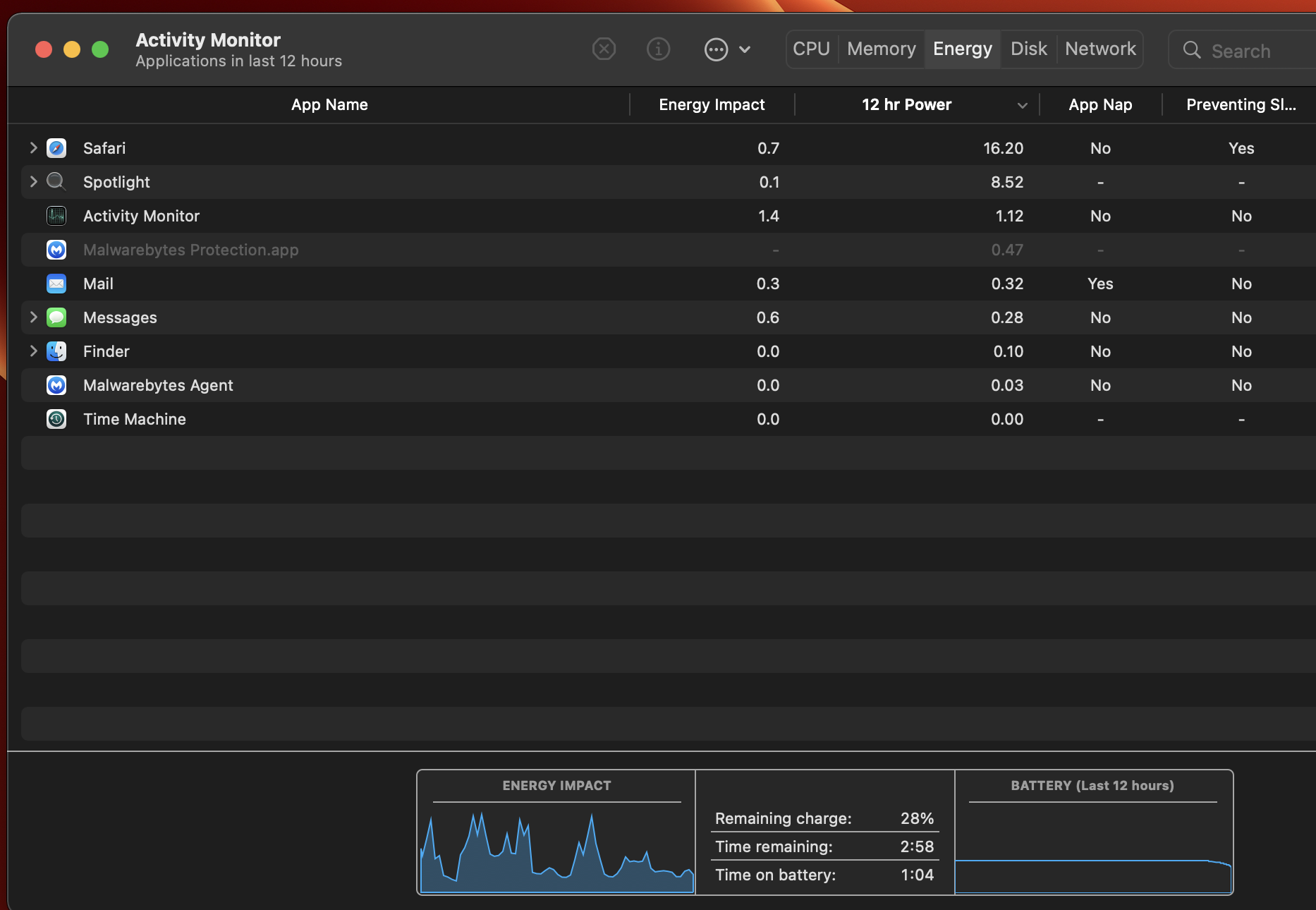1316x910 pixels.
Task: Click the Time remaining 2:58 value
Action: (917, 847)
